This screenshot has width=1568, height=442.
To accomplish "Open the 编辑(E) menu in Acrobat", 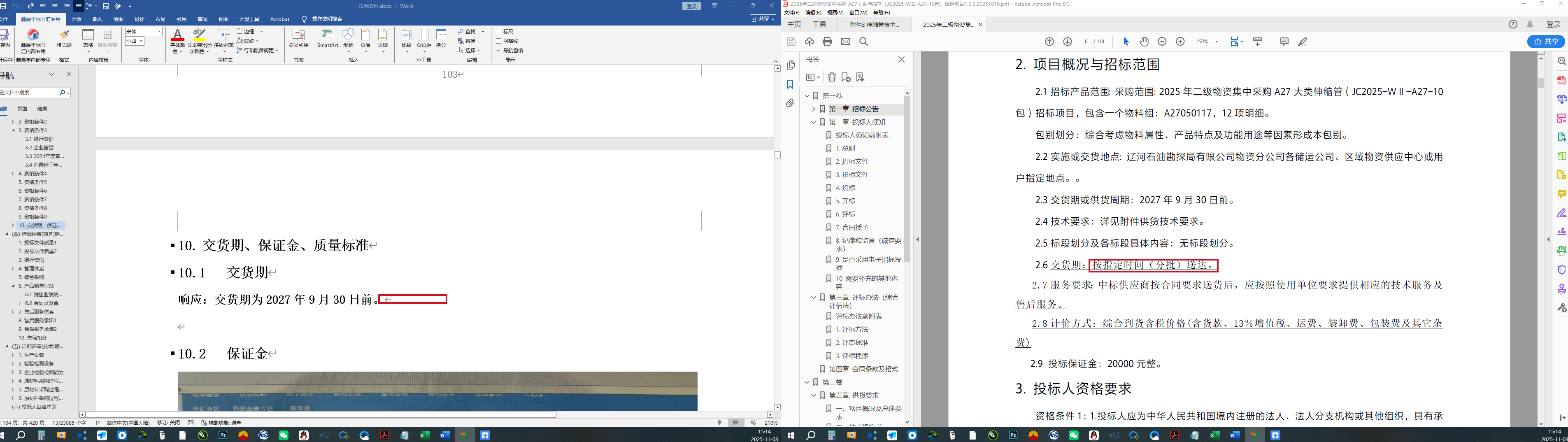I will point(813,12).
